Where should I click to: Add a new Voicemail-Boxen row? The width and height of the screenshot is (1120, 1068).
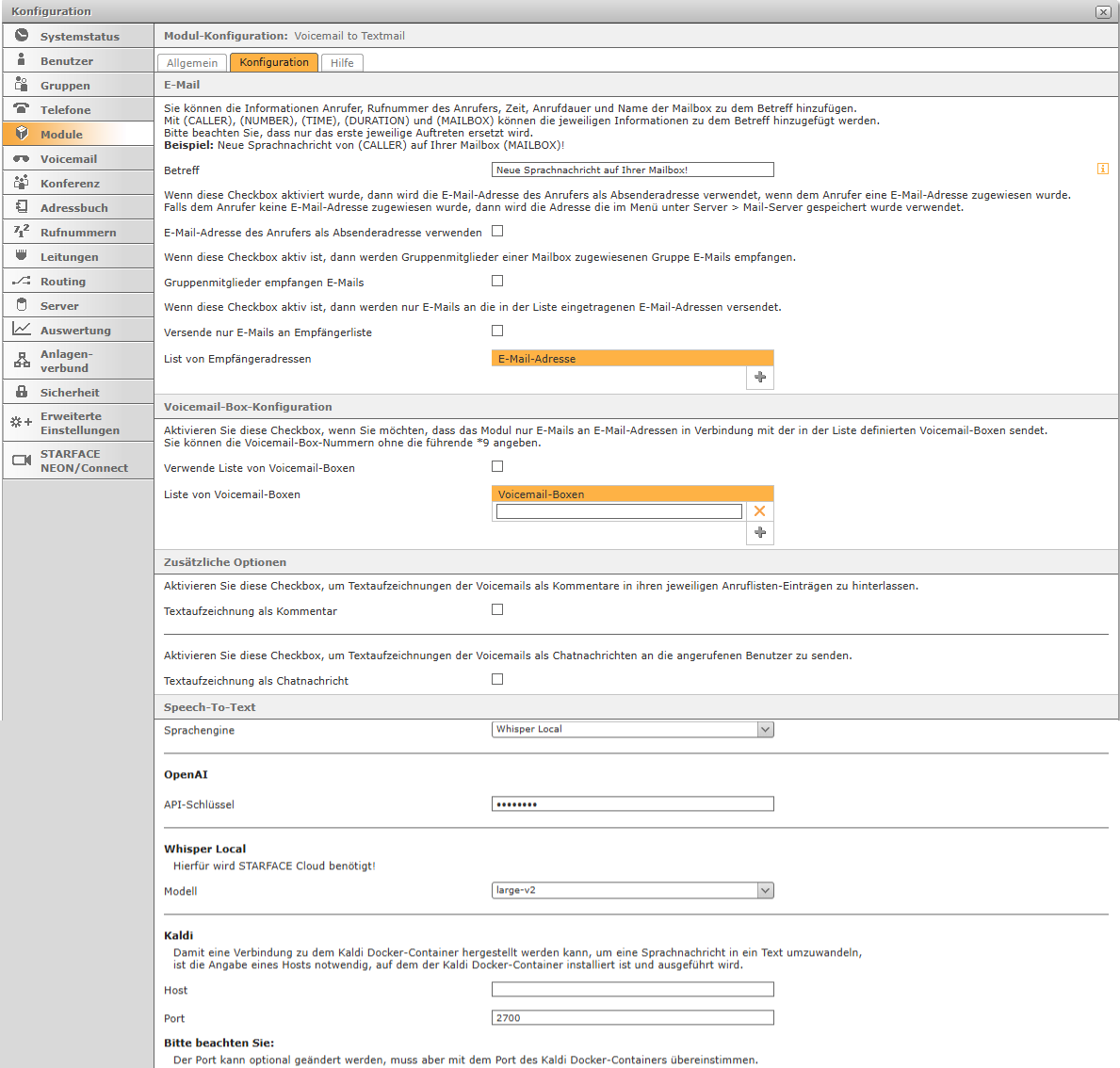pyautogui.click(x=760, y=532)
